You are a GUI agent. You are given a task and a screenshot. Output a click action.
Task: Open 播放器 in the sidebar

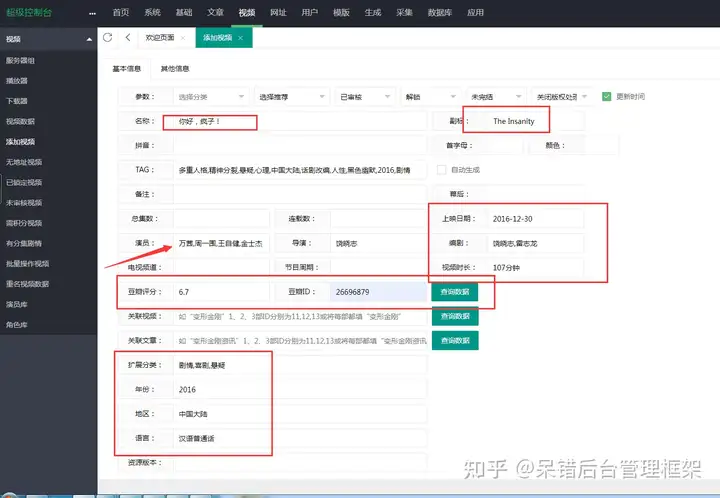click(x=17, y=81)
